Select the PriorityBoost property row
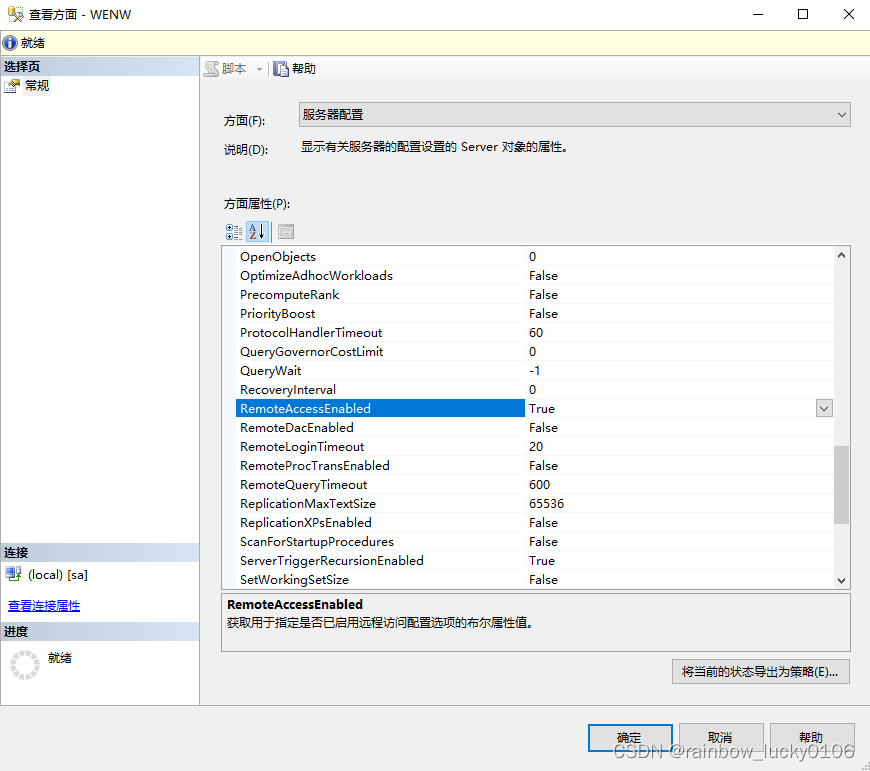The image size is (870, 771). point(535,313)
